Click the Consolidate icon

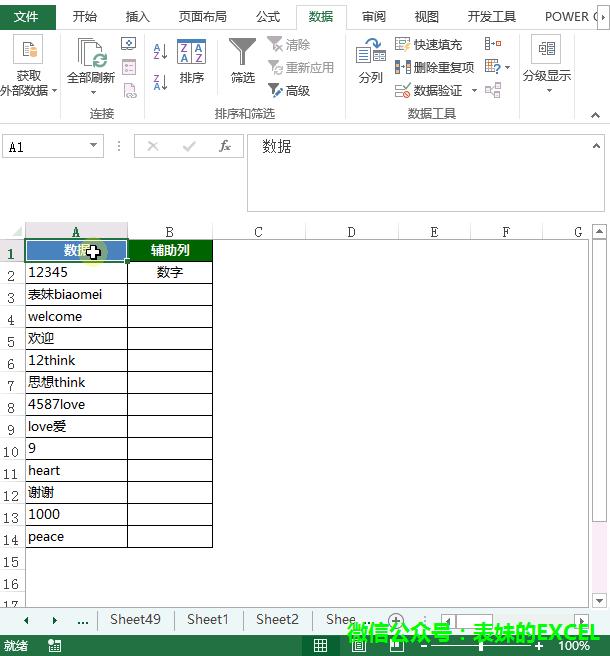coord(493,44)
